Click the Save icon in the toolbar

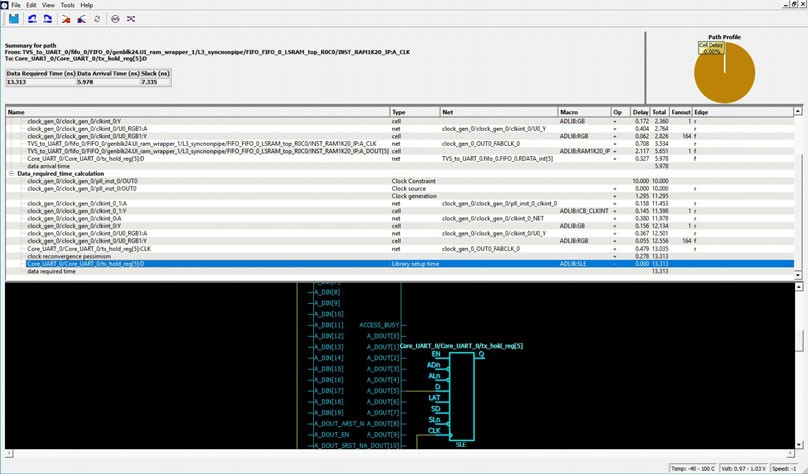[x=14, y=19]
